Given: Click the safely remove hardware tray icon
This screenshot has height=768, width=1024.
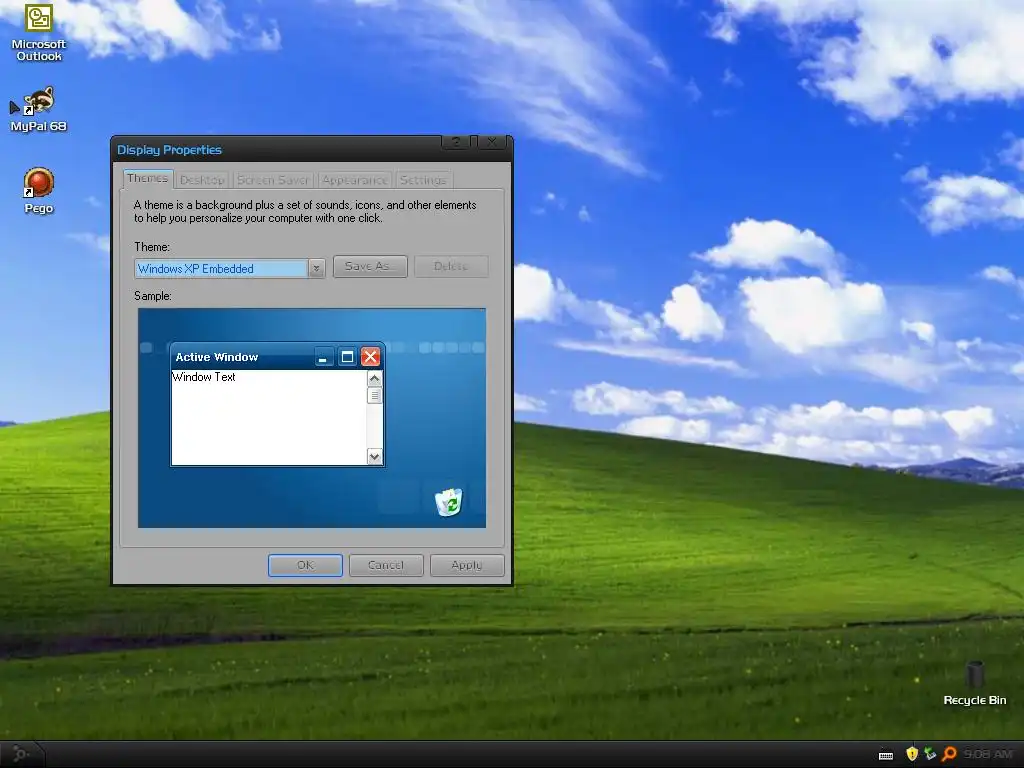Looking at the screenshot, I should click(930, 754).
